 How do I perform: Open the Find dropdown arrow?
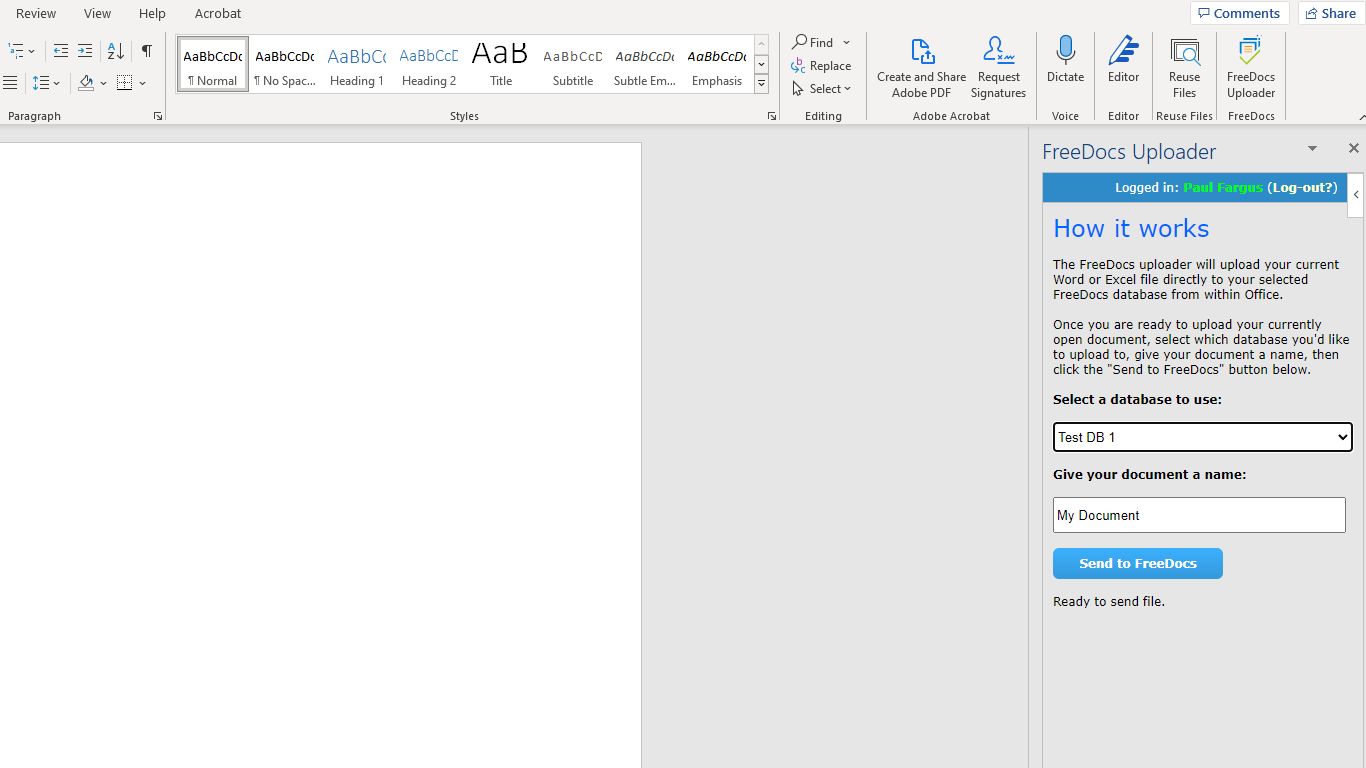[846, 42]
